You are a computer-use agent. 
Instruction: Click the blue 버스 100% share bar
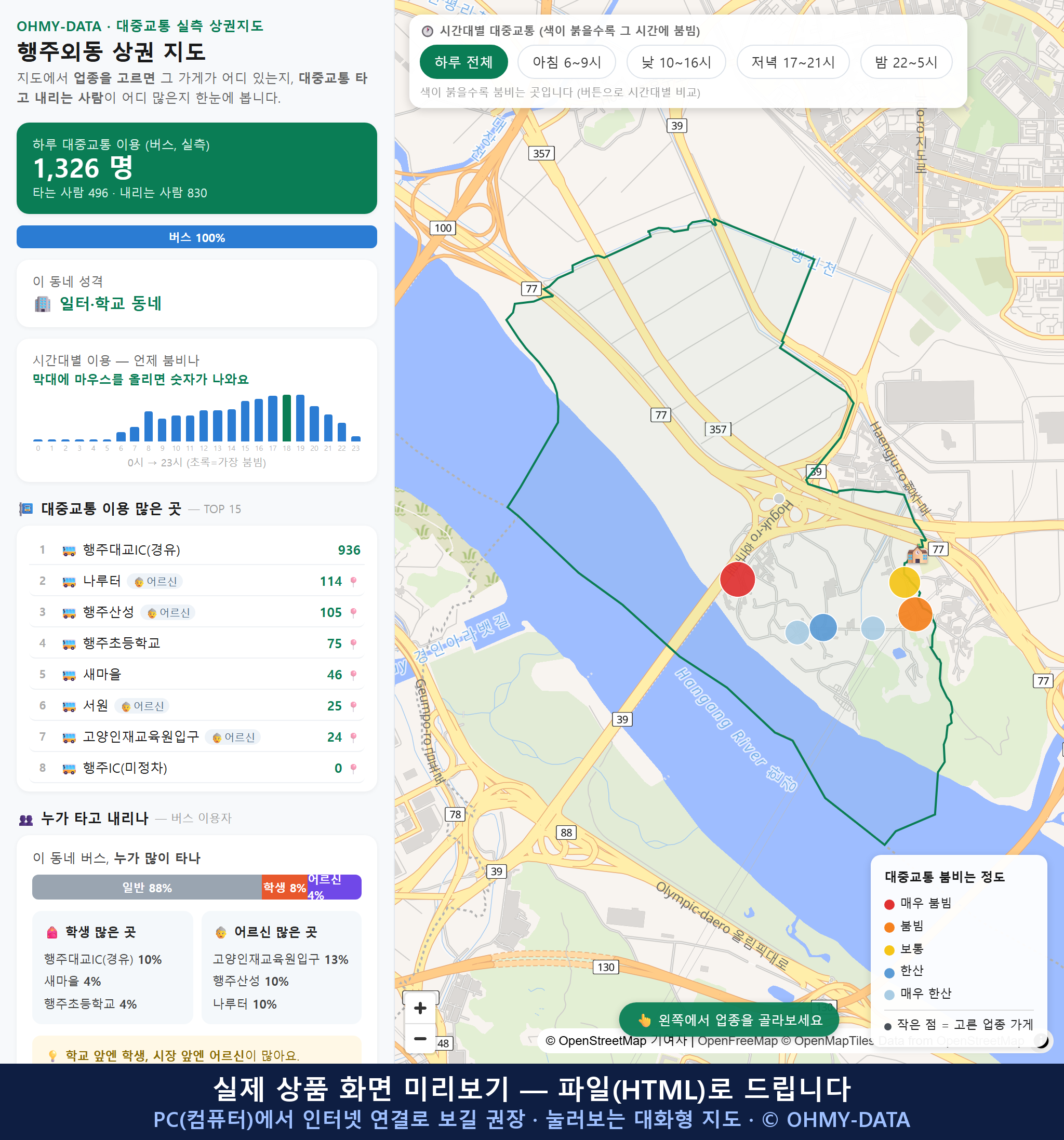pyautogui.click(x=197, y=237)
